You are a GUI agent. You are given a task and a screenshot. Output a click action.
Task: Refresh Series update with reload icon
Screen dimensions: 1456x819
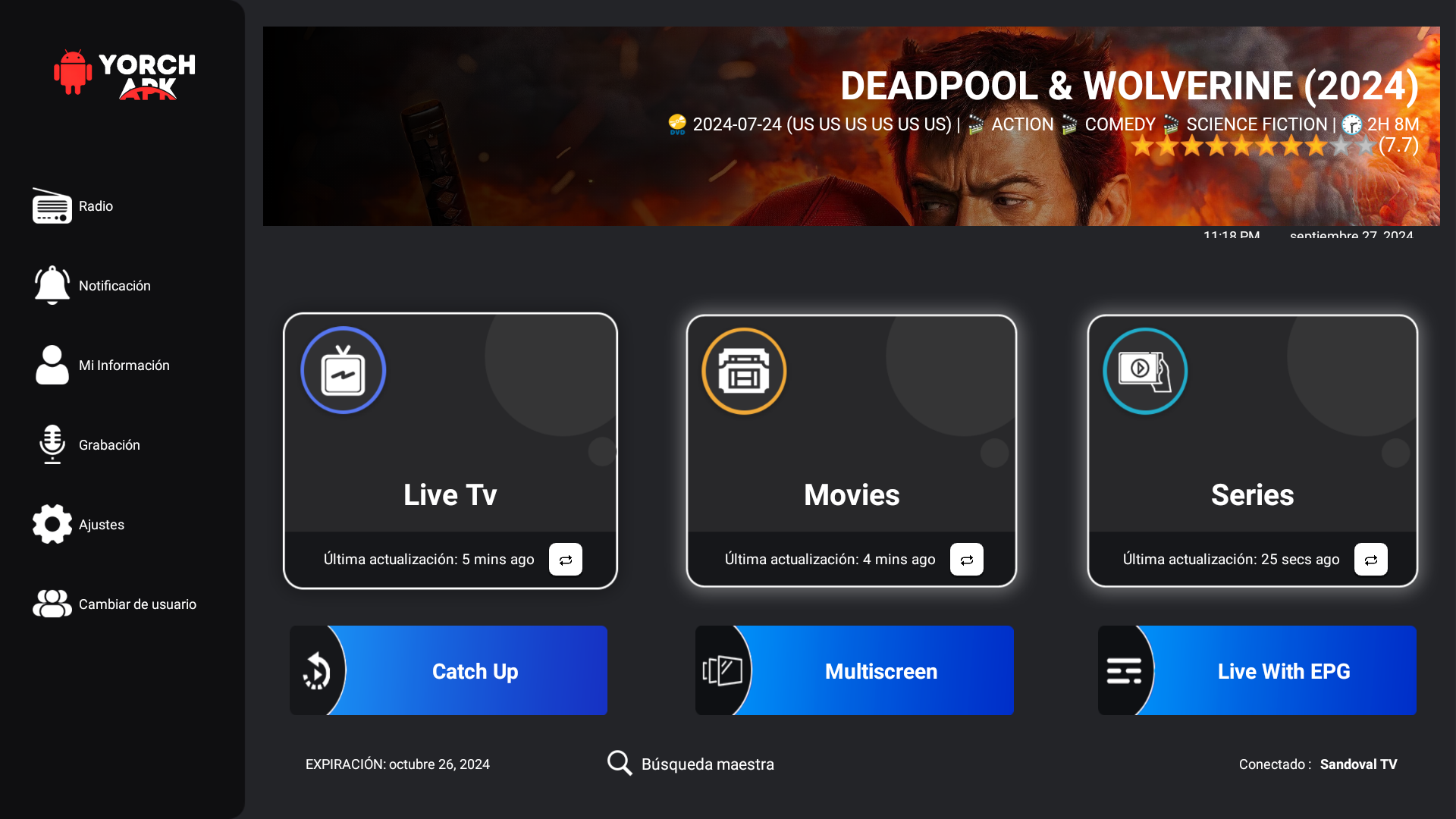tap(1370, 560)
